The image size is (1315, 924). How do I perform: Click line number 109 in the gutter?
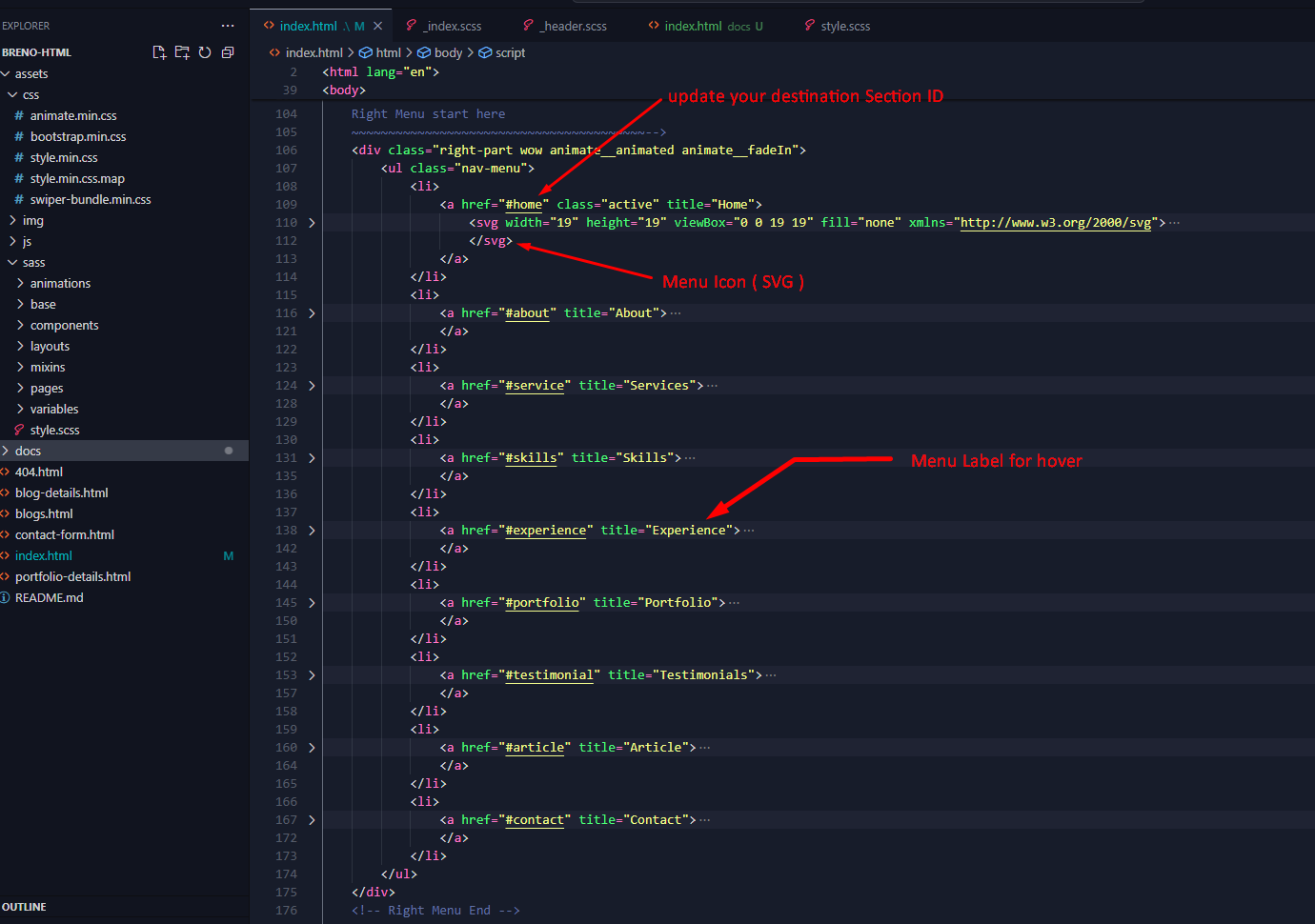[x=286, y=205]
